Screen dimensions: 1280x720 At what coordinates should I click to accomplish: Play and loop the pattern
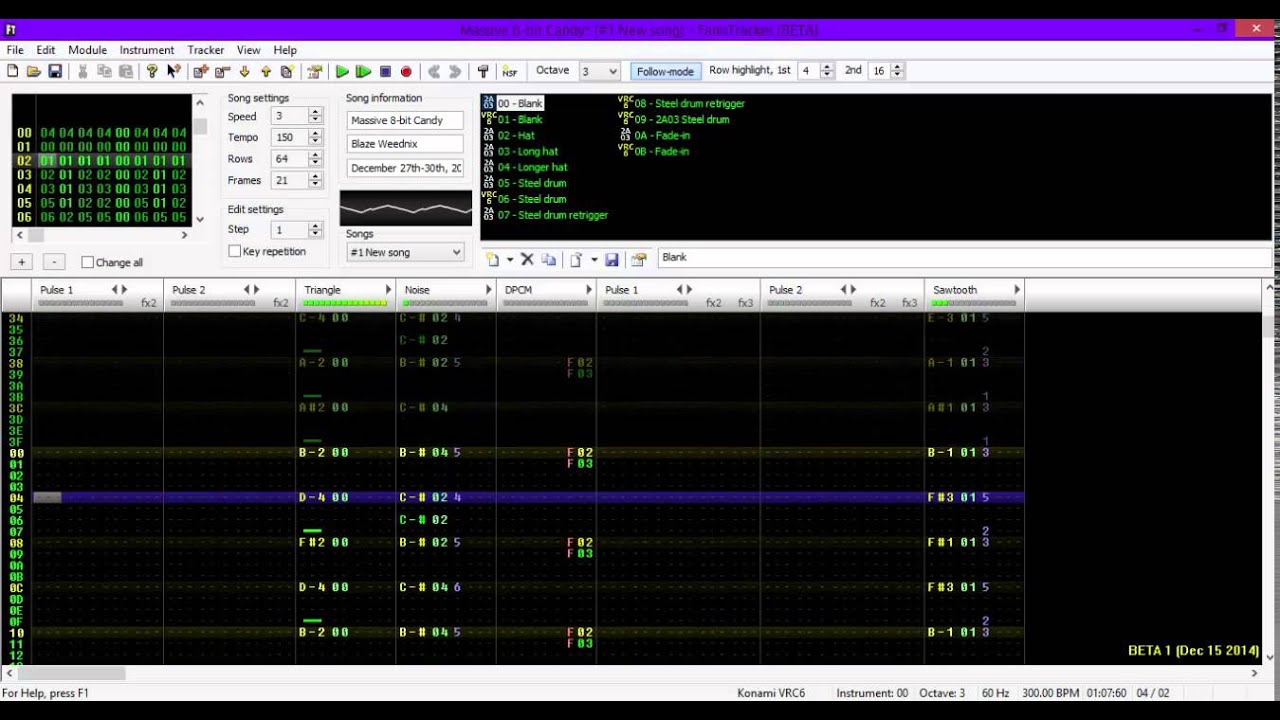pos(363,71)
